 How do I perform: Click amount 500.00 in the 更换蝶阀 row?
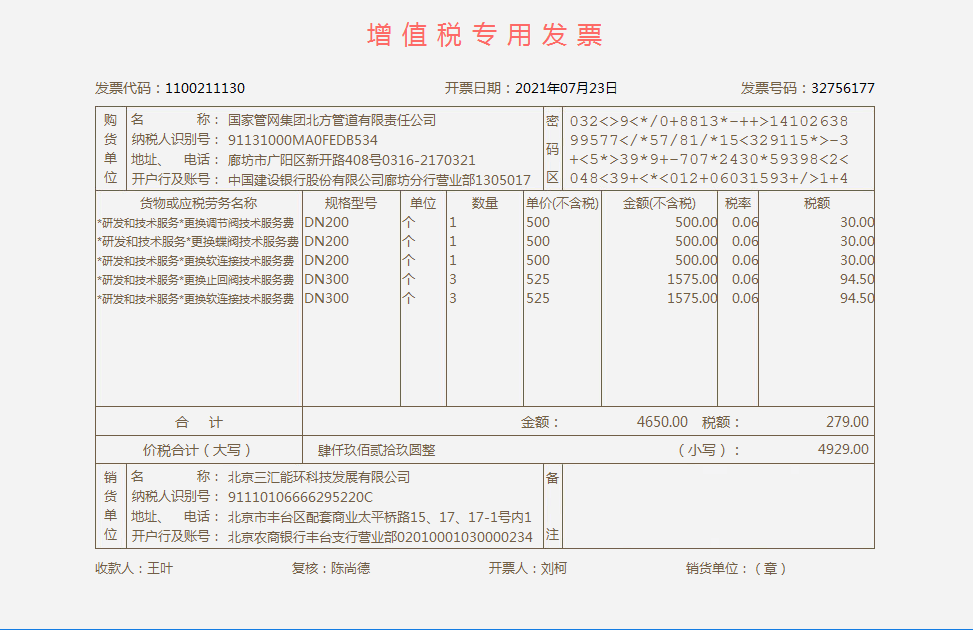[696, 241]
